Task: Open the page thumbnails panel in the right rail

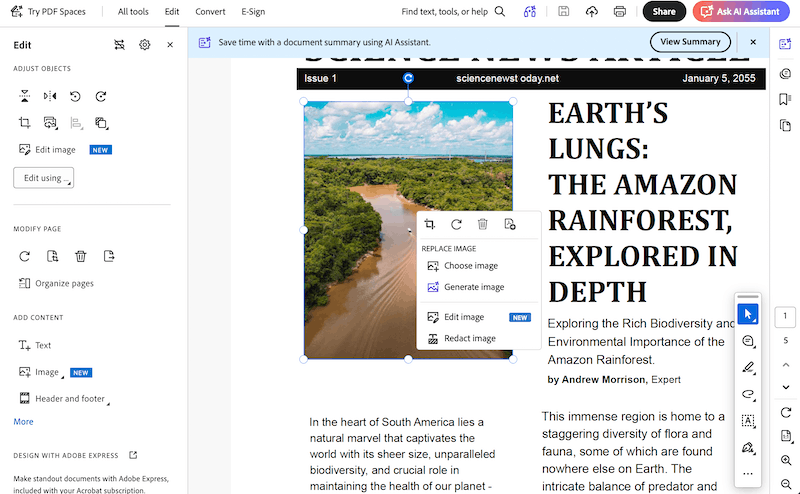Action: click(x=785, y=125)
